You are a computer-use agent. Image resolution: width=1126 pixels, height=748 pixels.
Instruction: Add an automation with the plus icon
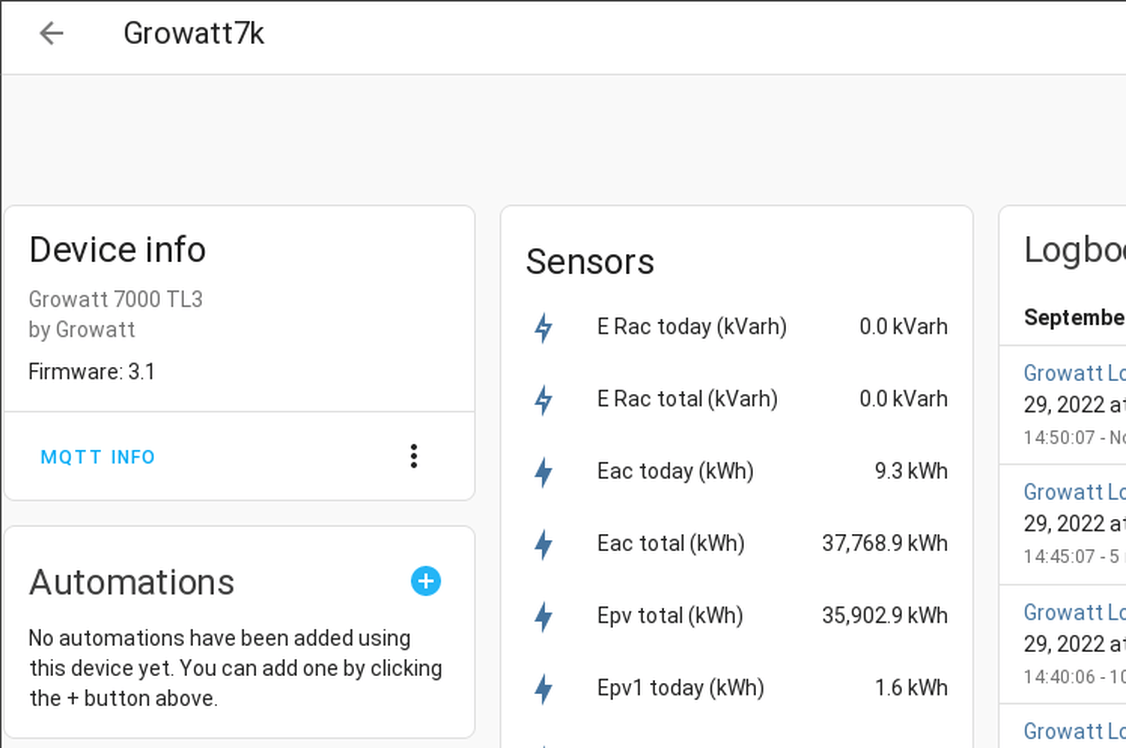(426, 581)
